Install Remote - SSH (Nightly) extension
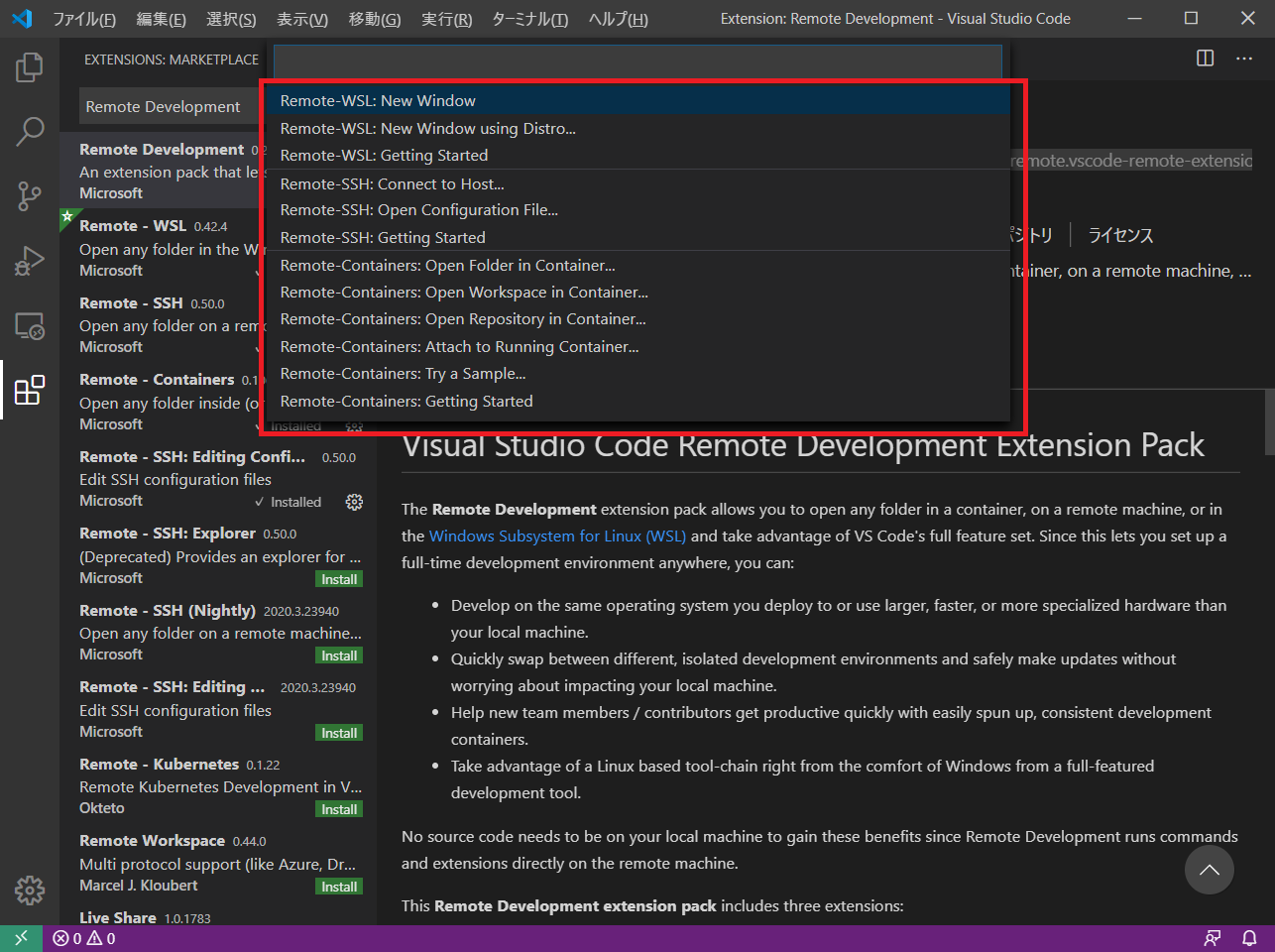Screen dimensions: 1275x952 click(x=339, y=655)
